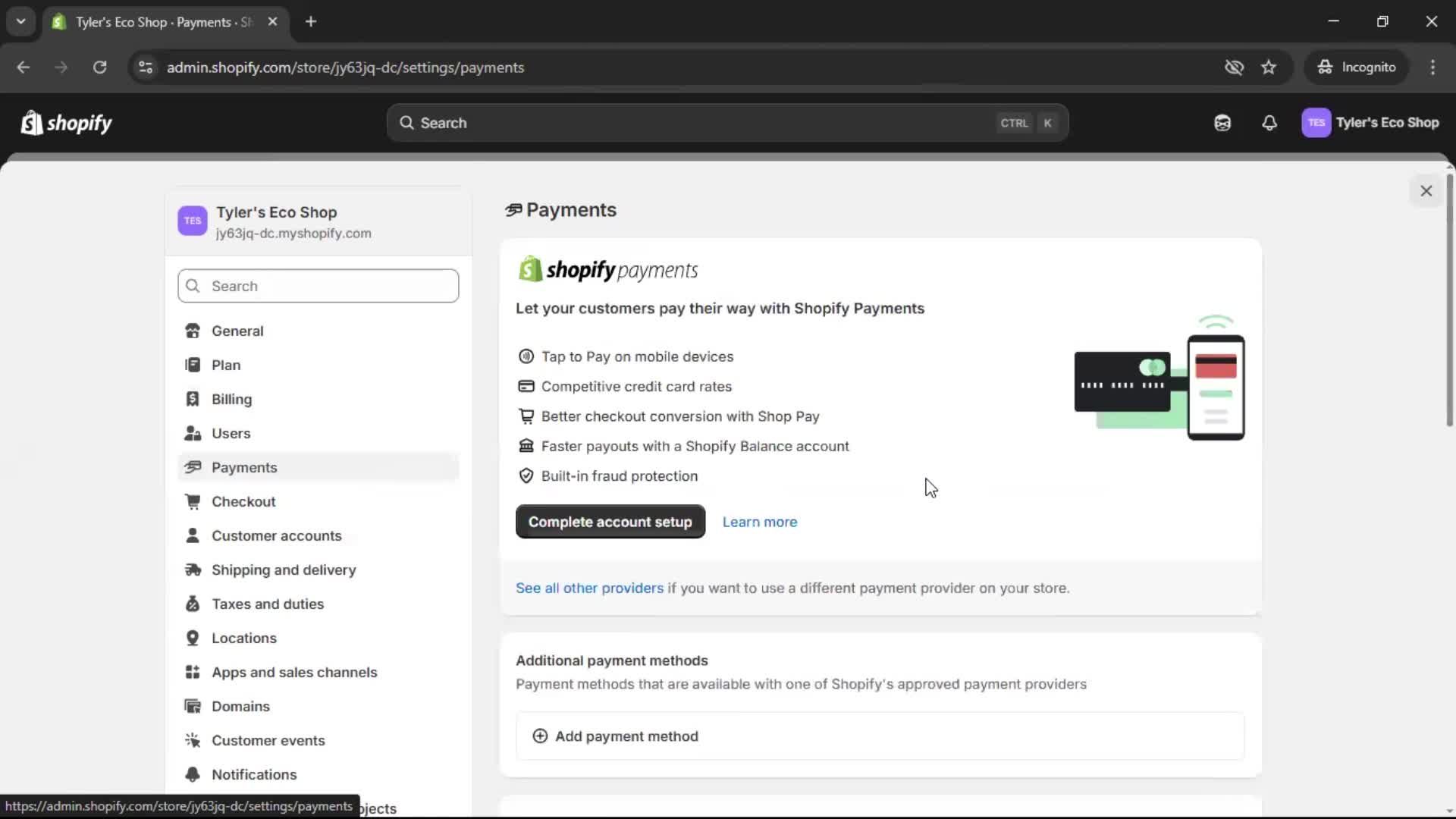1456x819 pixels.
Task: Select the Locations pin icon
Action: [193, 638]
